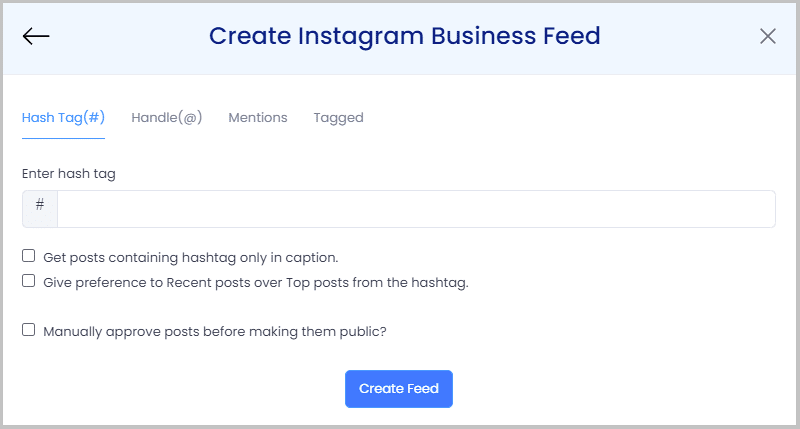Click the blue underline beneath Hash Tag tab
The width and height of the screenshot is (800, 429).
(63, 138)
